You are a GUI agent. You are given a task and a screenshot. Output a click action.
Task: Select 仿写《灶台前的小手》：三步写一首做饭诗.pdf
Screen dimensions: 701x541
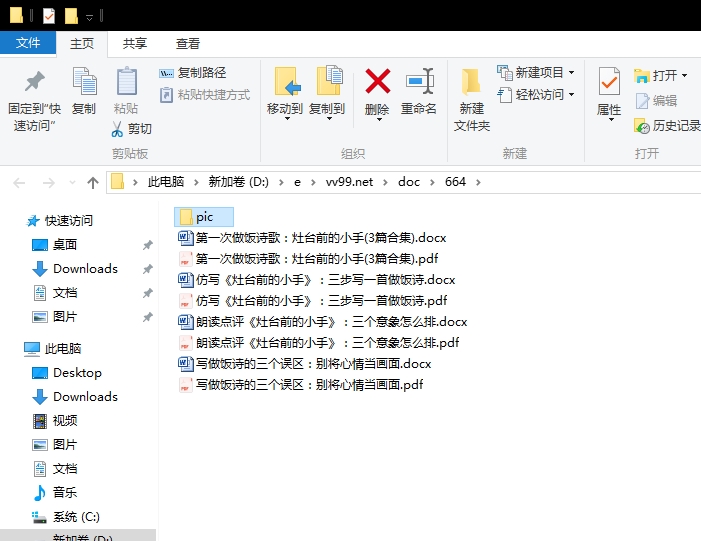[x=313, y=300]
